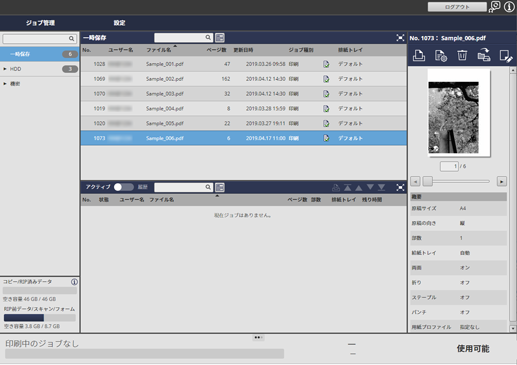Click the job type icon in Sample_004.pdf row
Screen dimensions: 517x365
tap(326, 109)
